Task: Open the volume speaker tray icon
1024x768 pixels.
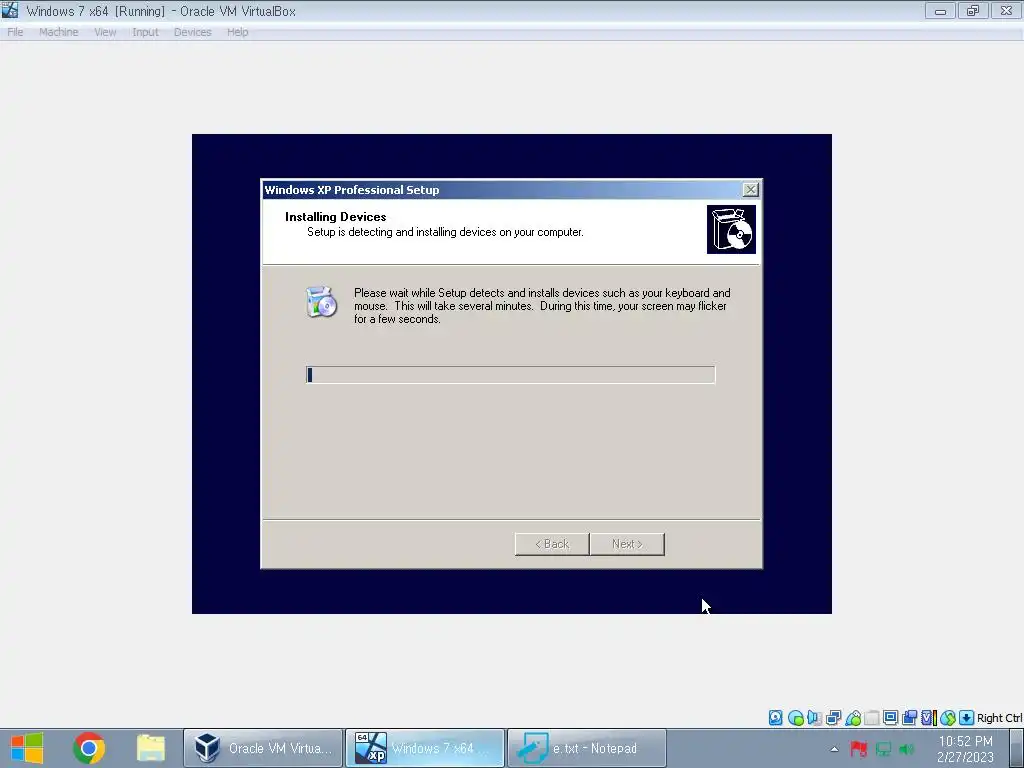Action: click(x=906, y=749)
